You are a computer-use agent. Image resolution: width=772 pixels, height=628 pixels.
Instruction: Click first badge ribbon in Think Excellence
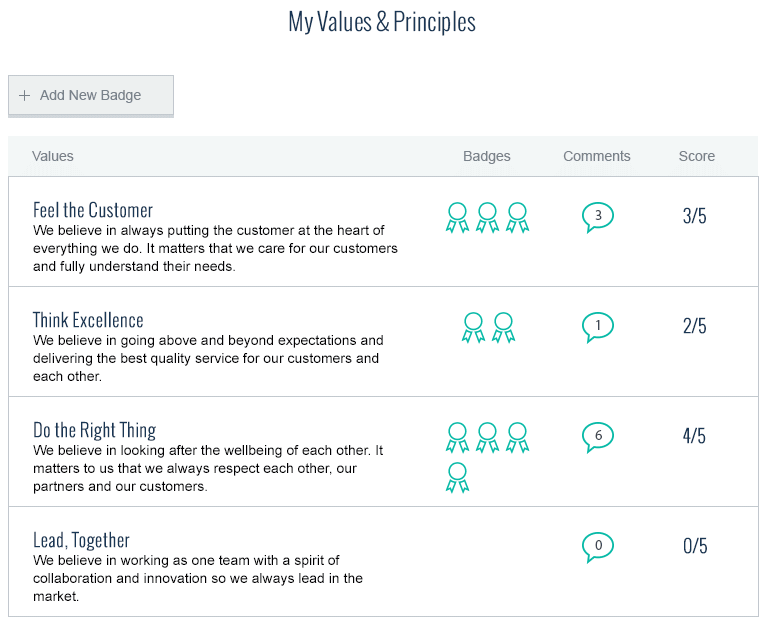point(474,327)
